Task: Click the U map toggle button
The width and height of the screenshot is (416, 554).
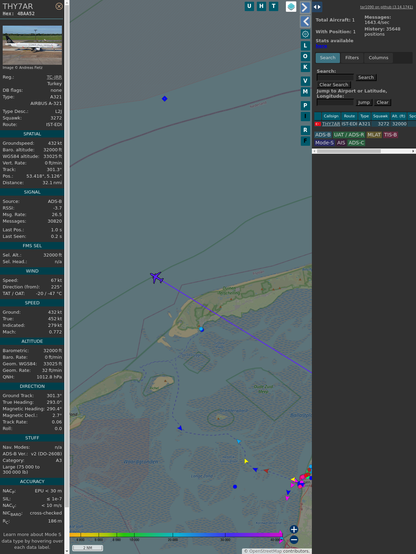Action: [249, 6]
